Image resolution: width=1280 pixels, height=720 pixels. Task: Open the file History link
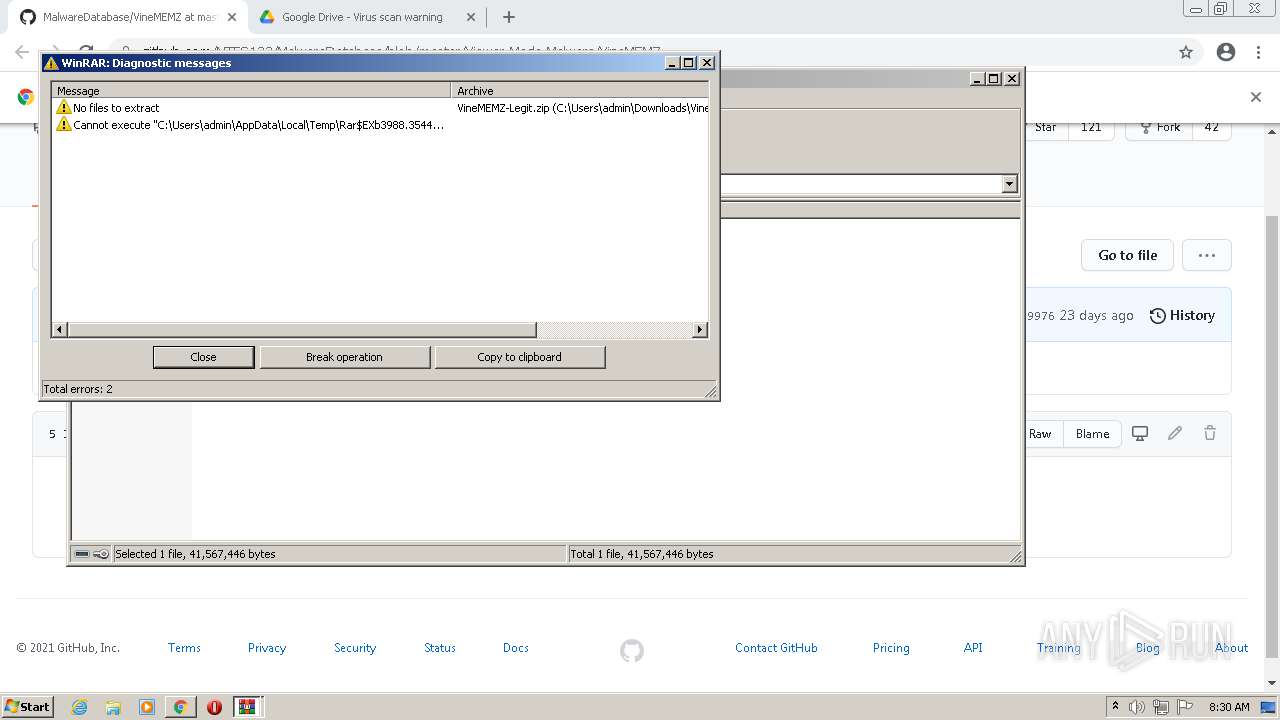tap(1182, 315)
